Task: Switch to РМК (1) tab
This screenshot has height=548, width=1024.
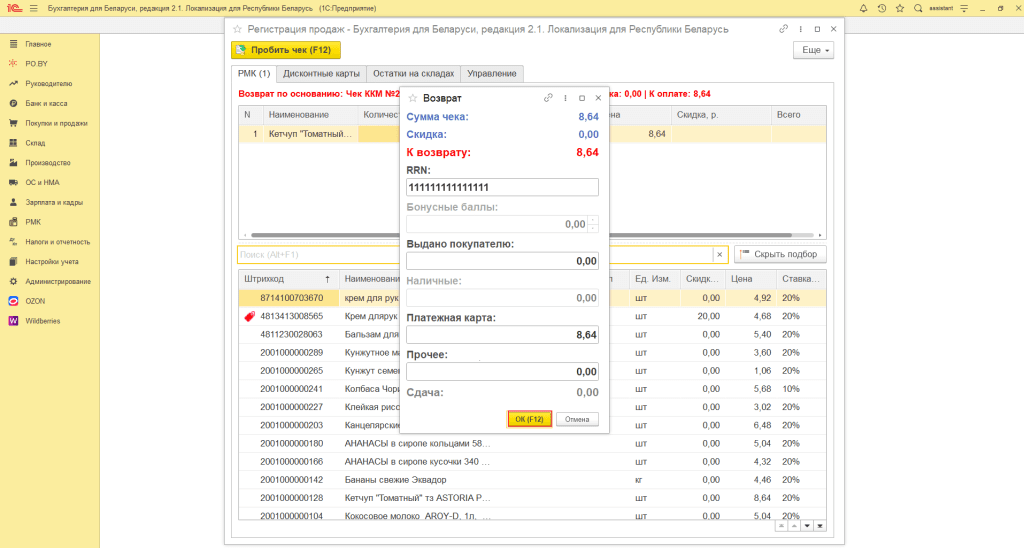Action: tap(254, 74)
